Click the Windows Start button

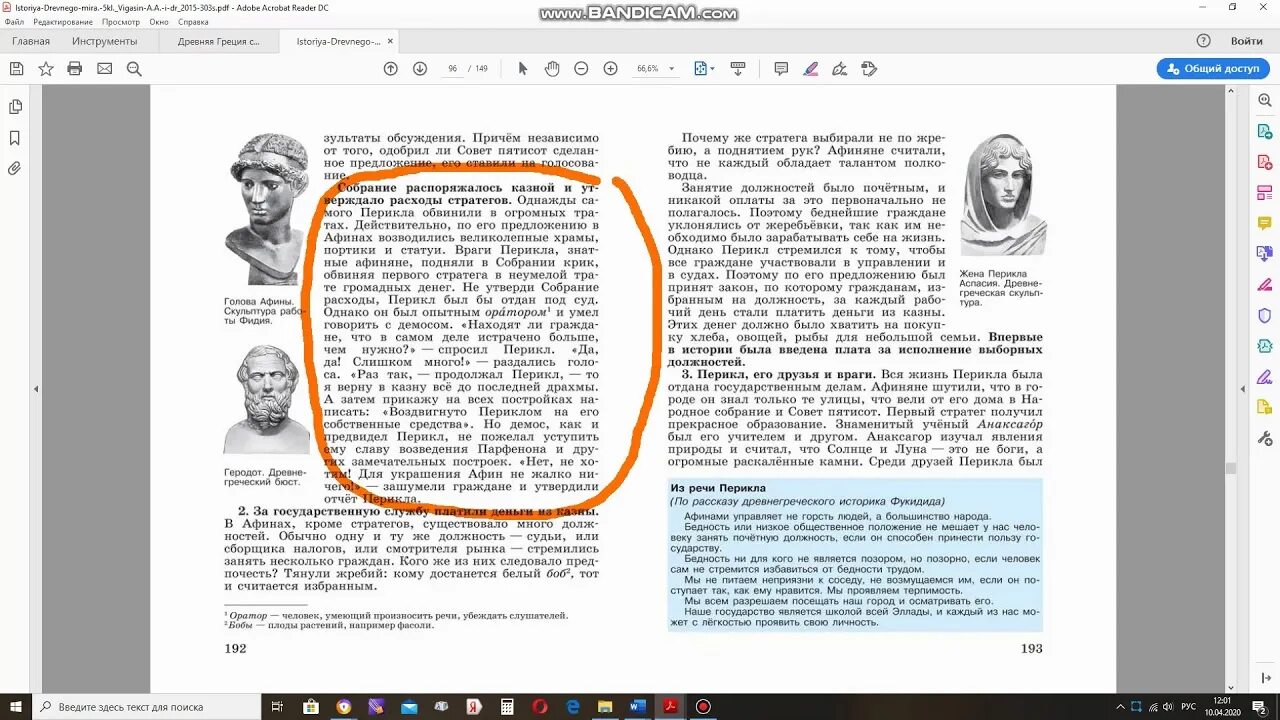click(x=16, y=706)
